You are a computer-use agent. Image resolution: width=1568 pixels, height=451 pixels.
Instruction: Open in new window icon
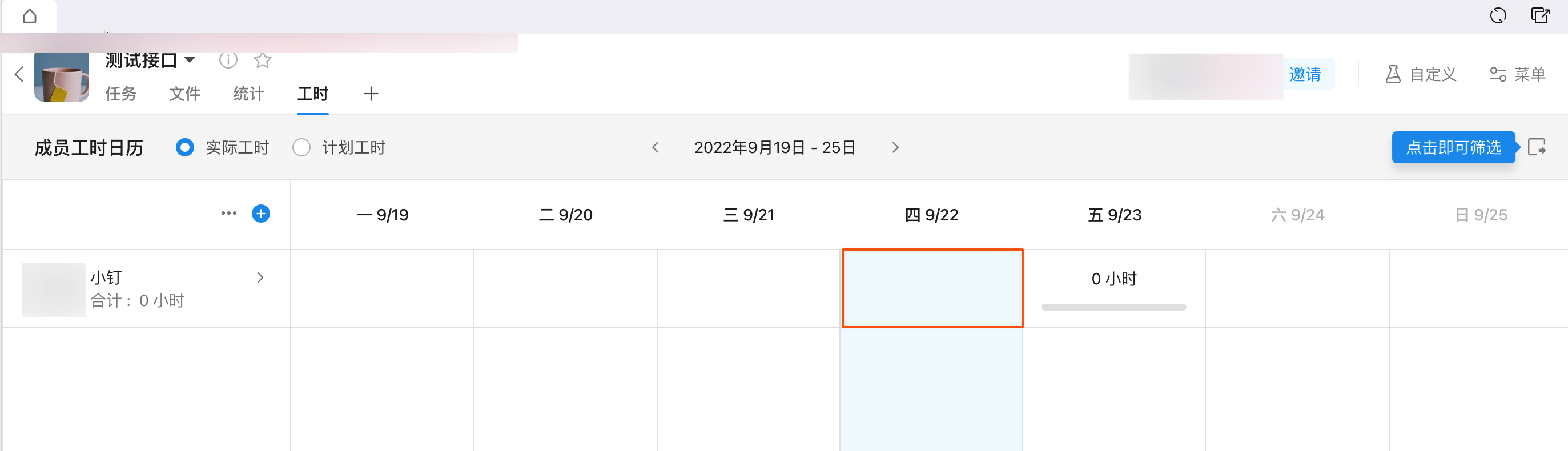[x=1539, y=16]
